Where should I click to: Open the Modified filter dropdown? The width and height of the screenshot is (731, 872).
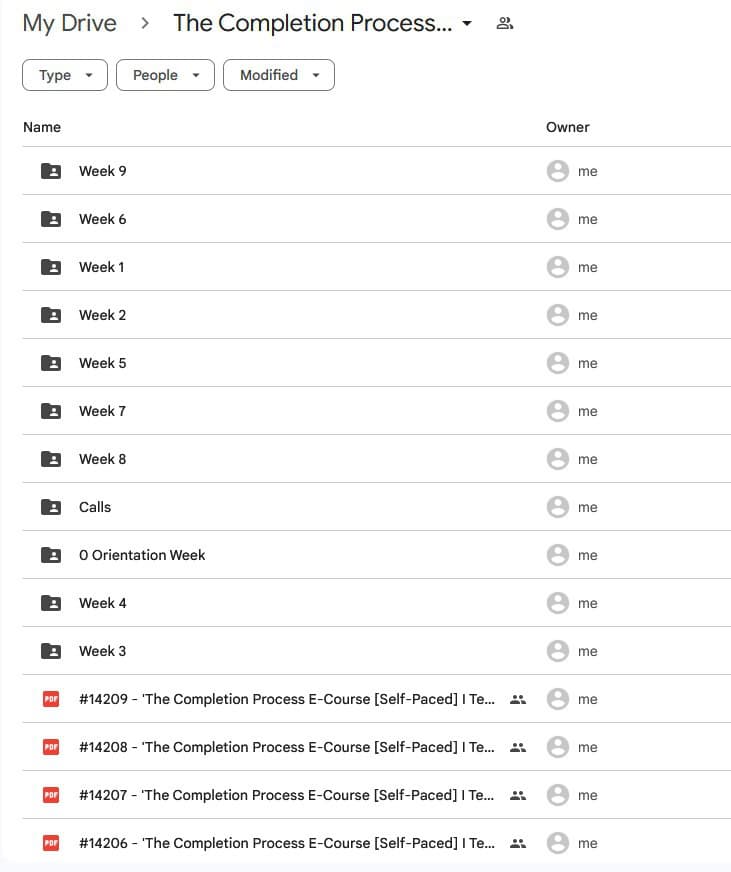coord(279,75)
